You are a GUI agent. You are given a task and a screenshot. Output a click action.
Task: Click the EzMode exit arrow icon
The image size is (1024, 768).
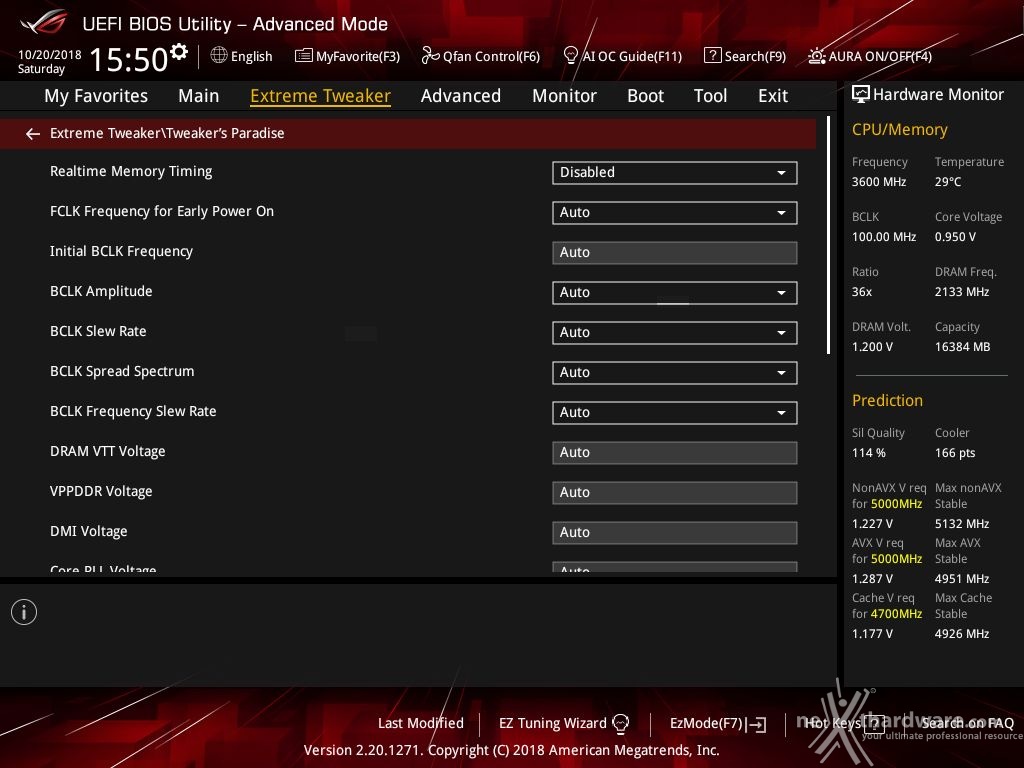coord(756,724)
